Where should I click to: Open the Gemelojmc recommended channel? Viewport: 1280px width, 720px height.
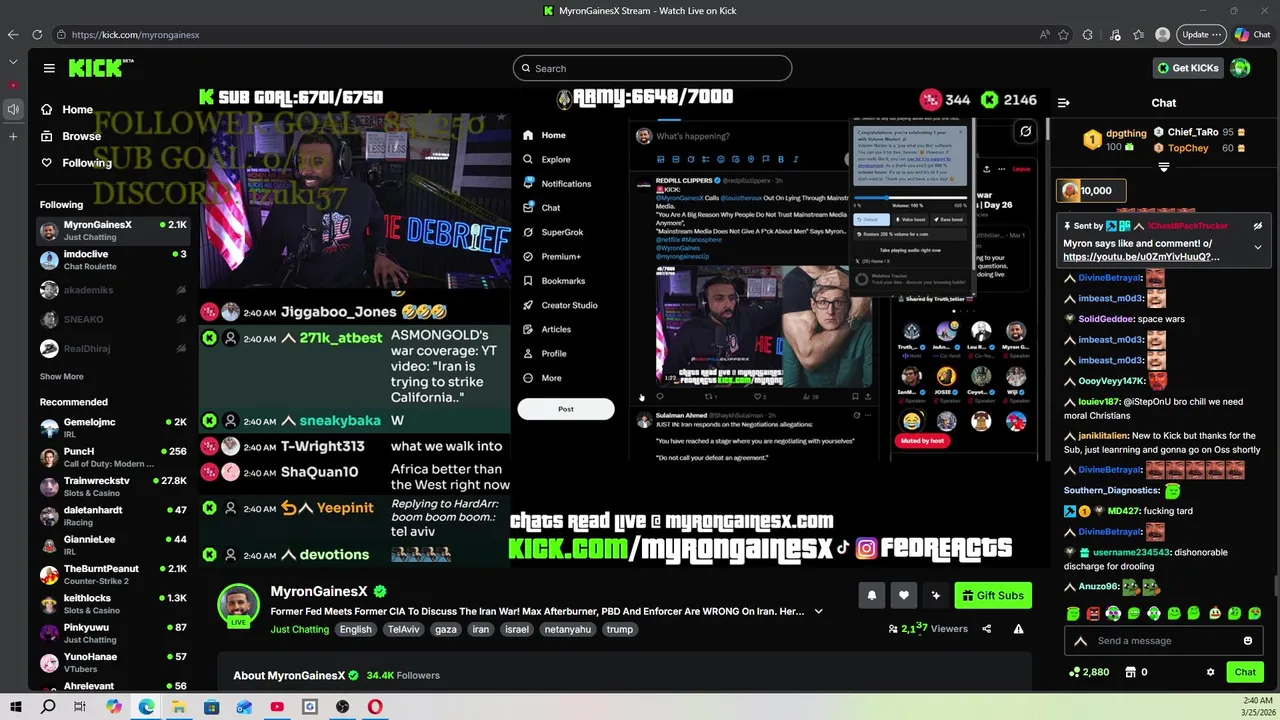pos(113,427)
